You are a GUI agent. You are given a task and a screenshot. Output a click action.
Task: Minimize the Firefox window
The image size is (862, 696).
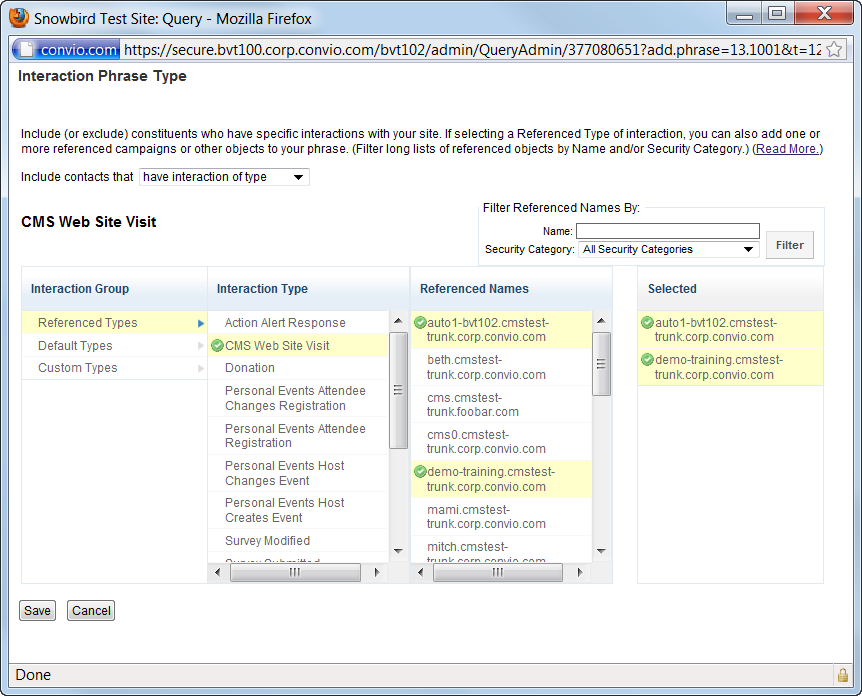(744, 14)
